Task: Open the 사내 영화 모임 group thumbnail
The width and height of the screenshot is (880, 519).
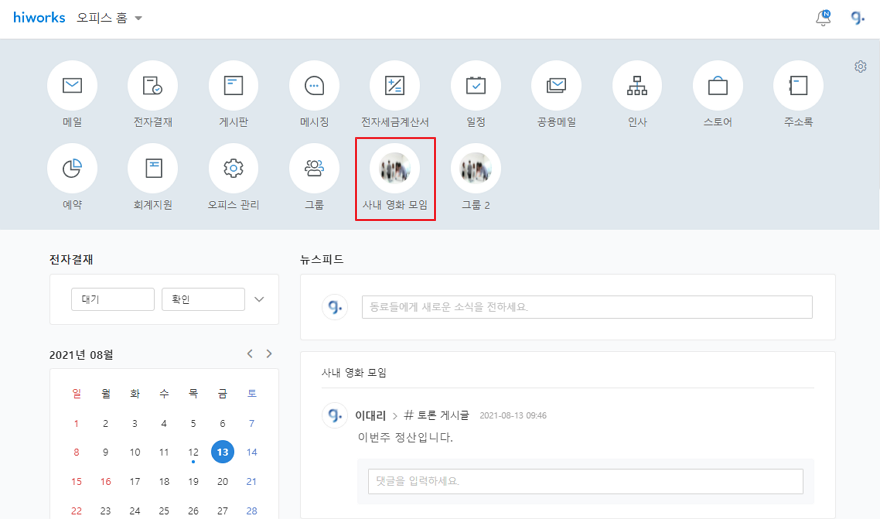Action: [x=395, y=168]
